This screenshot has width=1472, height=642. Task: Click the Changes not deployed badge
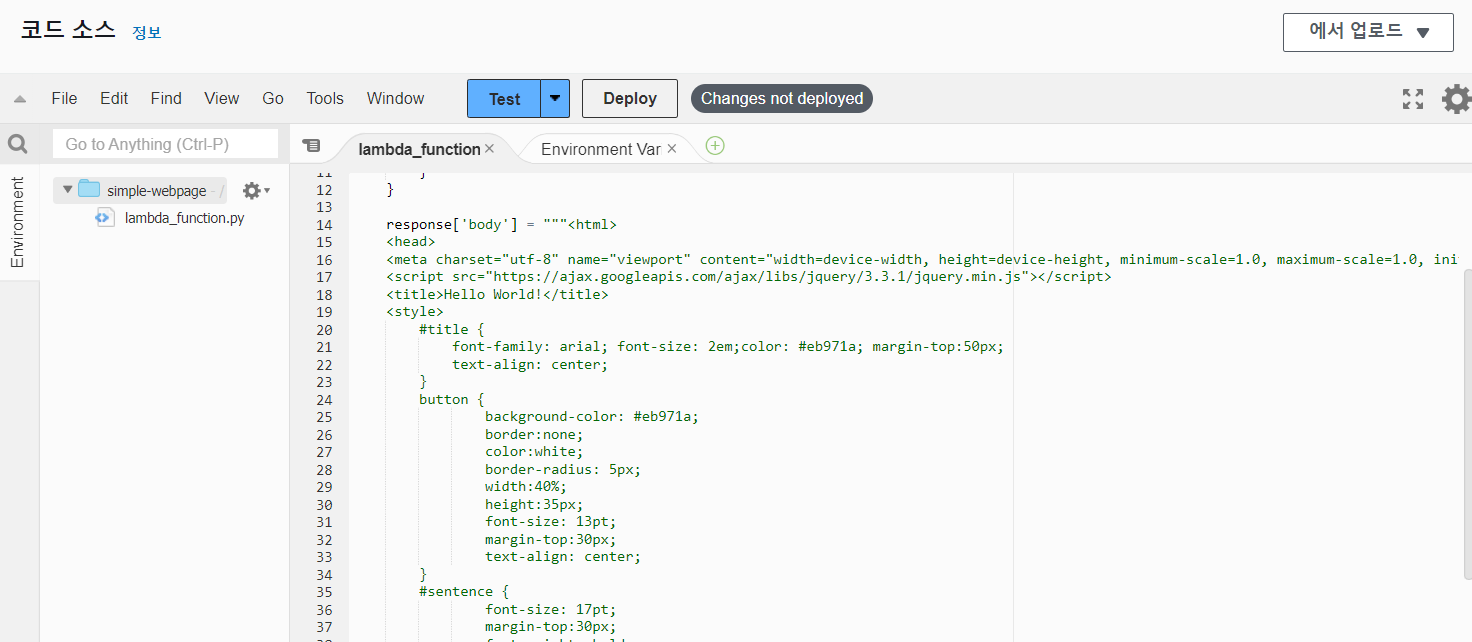pyautogui.click(x=782, y=98)
